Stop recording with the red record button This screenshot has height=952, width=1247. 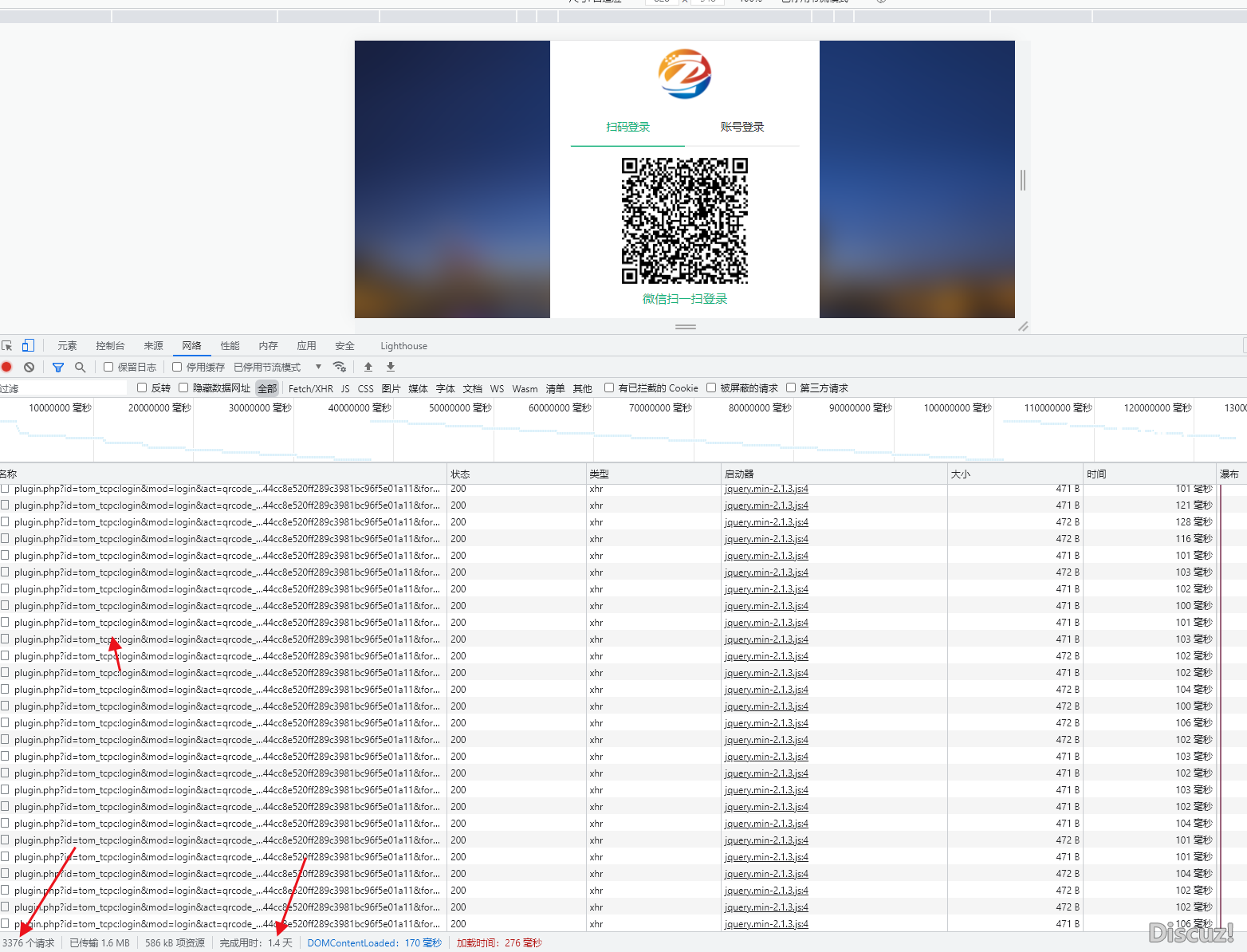(x=7, y=367)
